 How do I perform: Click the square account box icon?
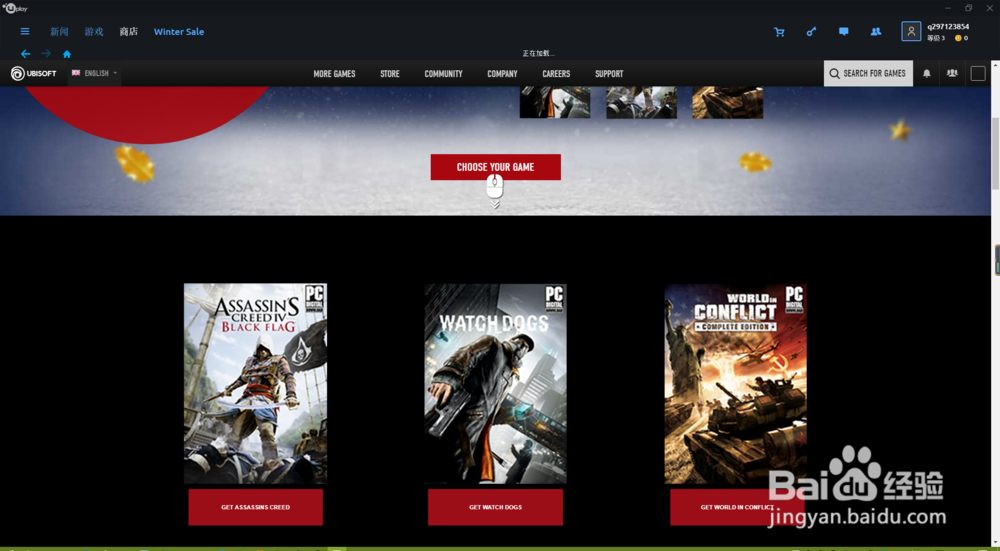(978, 73)
